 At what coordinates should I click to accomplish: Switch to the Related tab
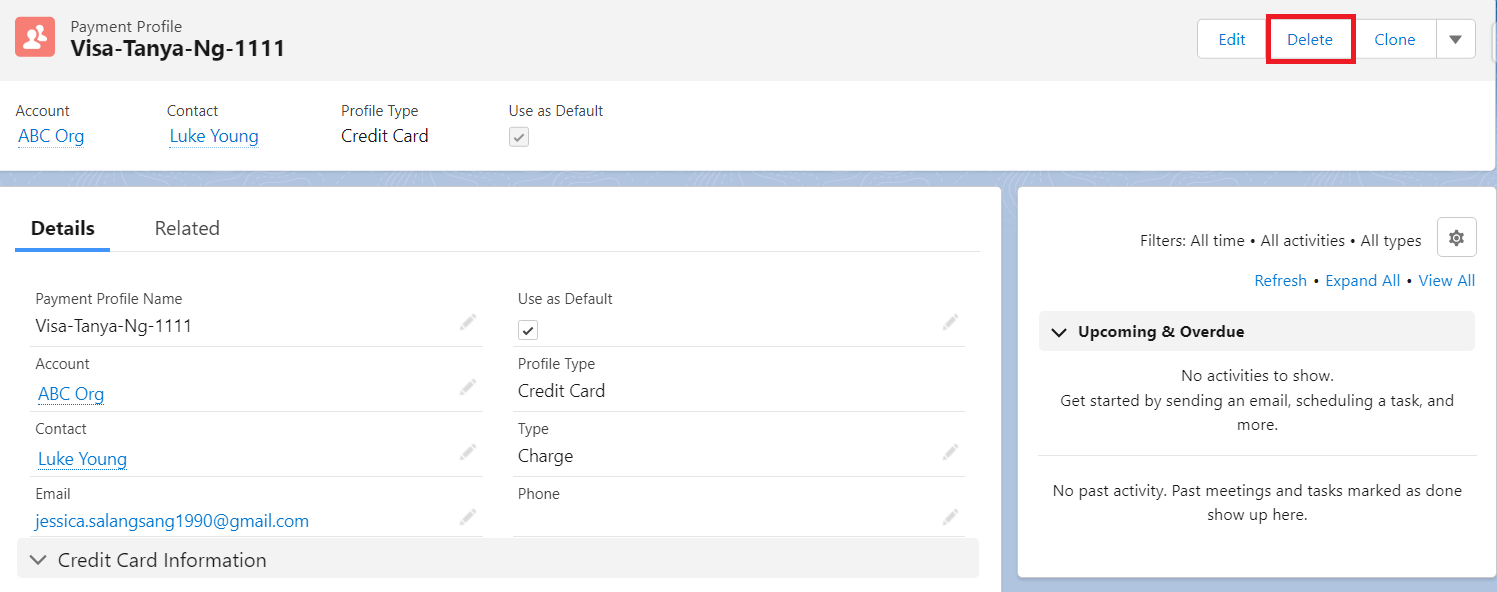[187, 228]
